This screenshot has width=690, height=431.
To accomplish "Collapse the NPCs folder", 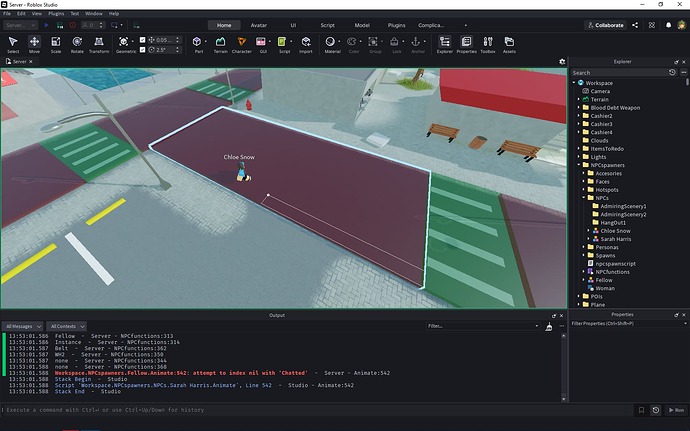I will point(584,198).
